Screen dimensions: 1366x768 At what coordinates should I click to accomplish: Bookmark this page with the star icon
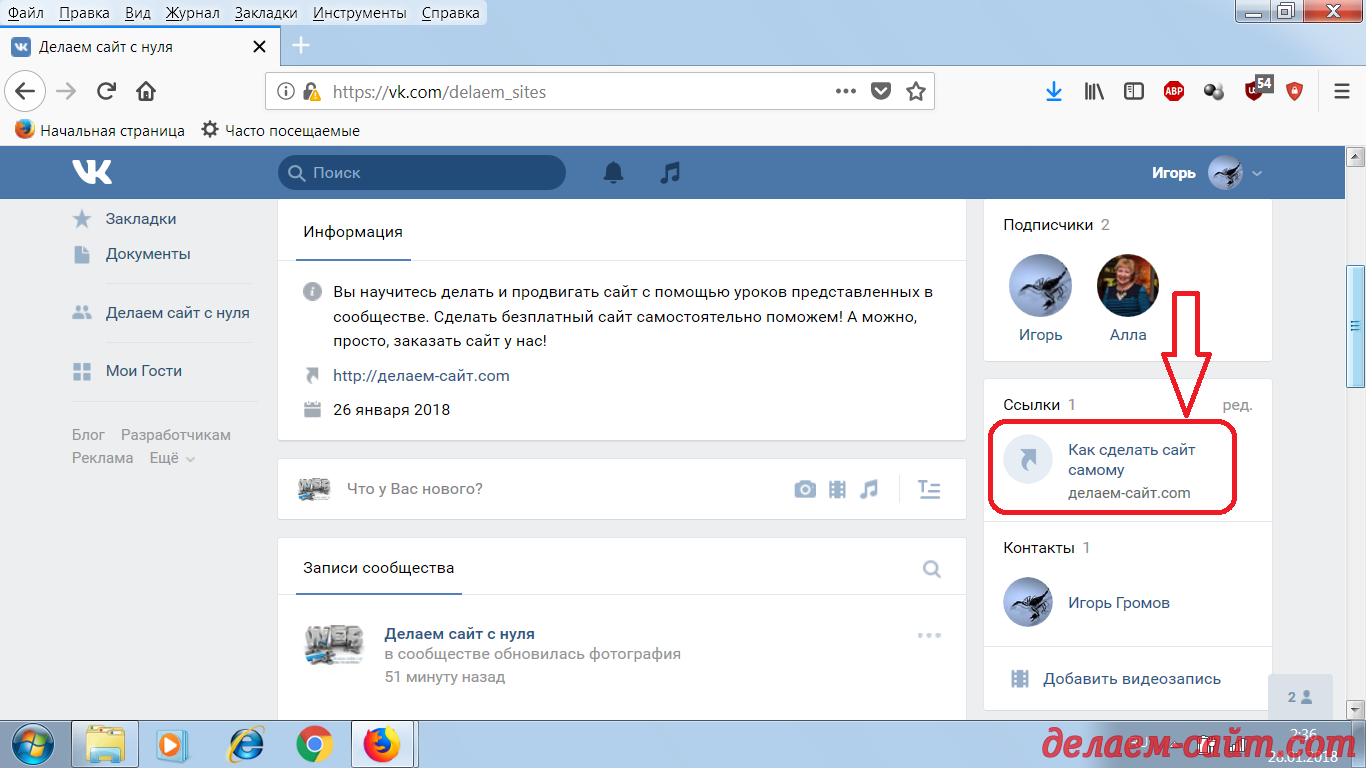click(915, 92)
